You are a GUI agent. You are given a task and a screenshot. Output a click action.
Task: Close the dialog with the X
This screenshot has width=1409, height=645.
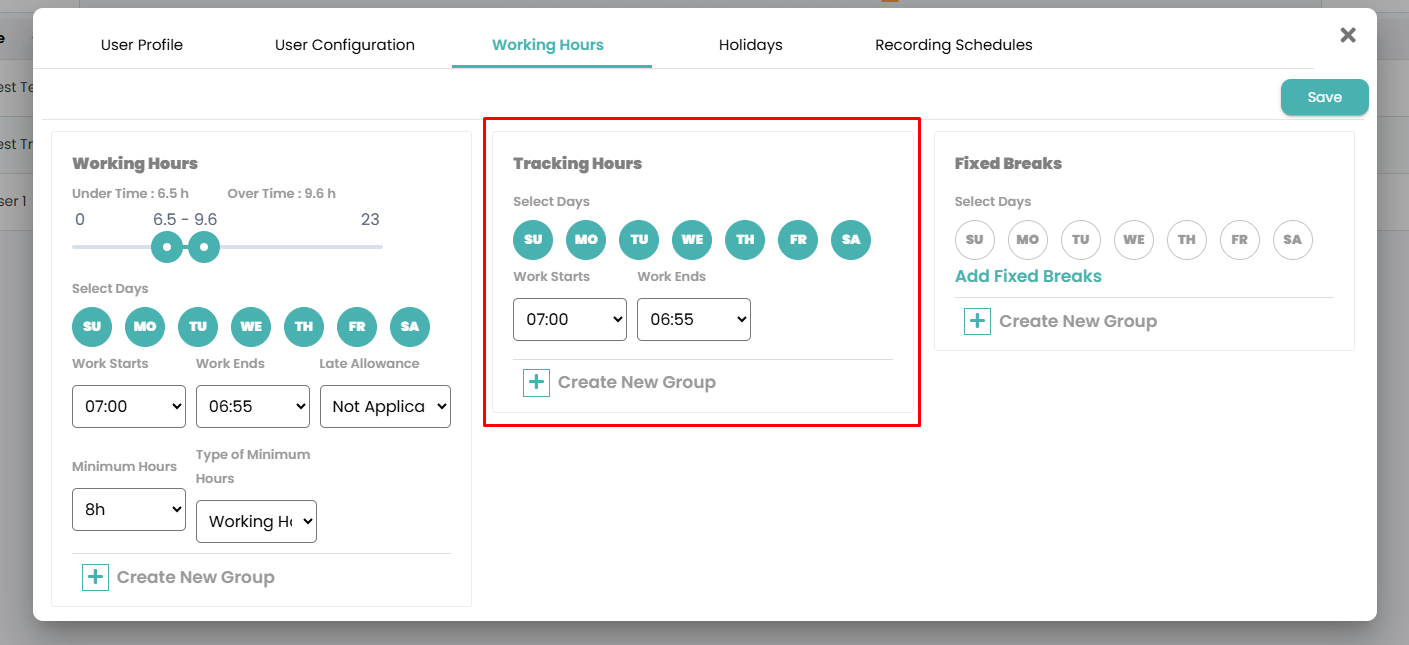pyautogui.click(x=1348, y=35)
